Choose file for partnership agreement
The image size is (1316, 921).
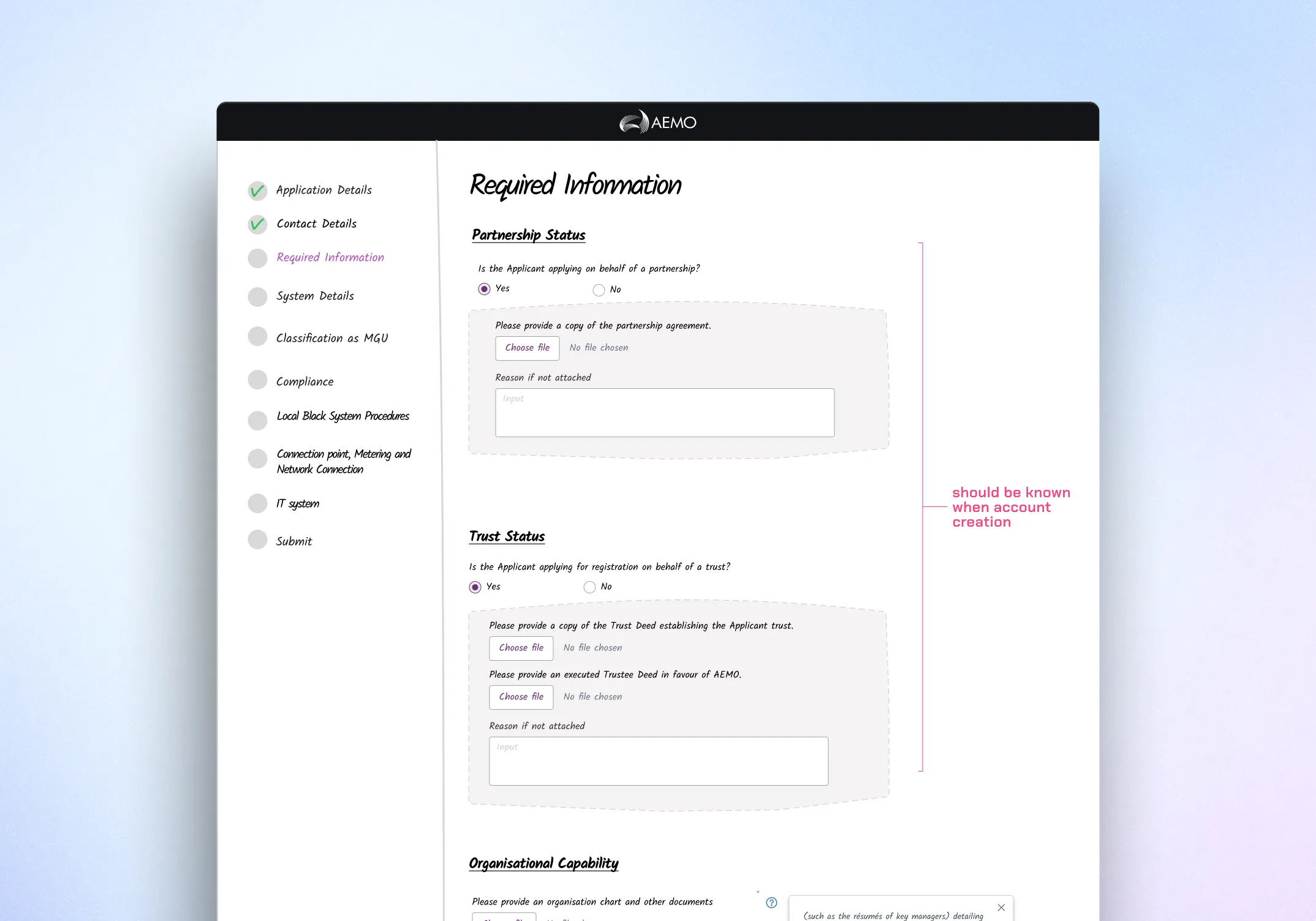pos(527,348)
